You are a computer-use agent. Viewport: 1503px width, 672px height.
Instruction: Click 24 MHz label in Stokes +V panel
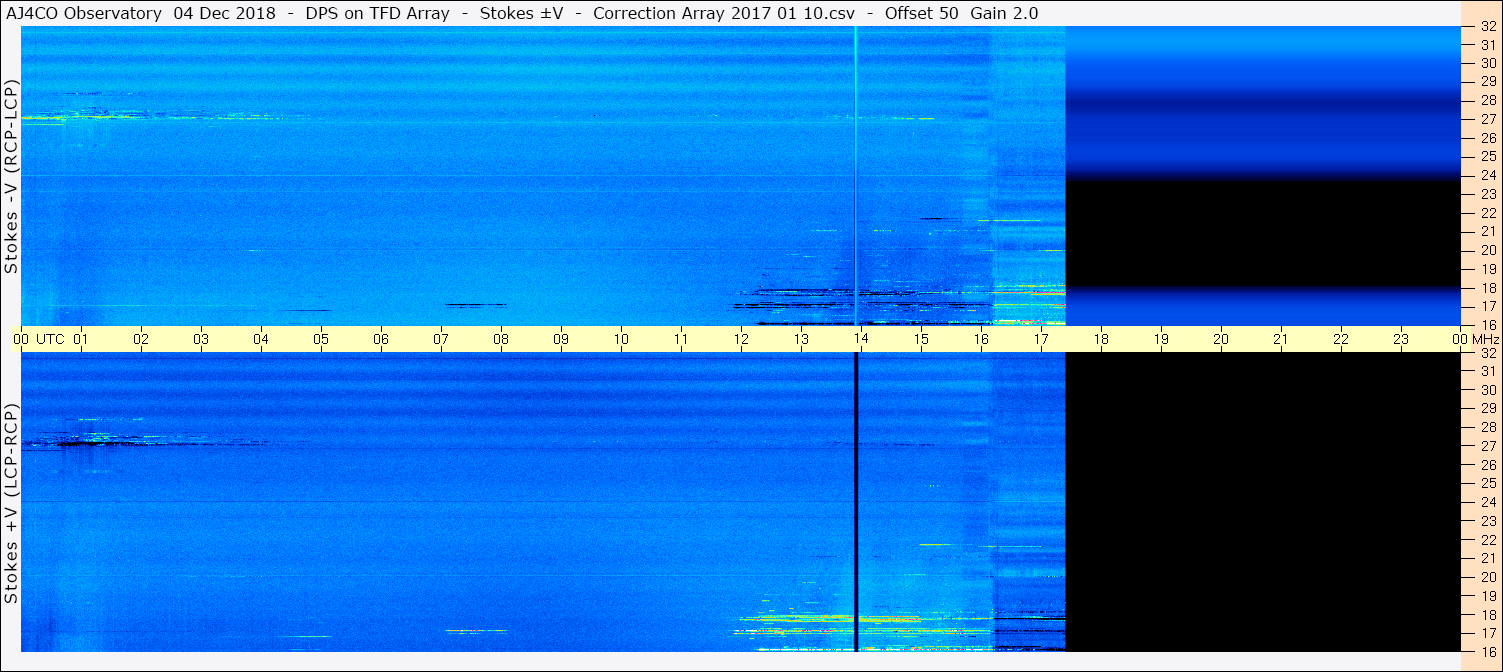pos(1487,502)
